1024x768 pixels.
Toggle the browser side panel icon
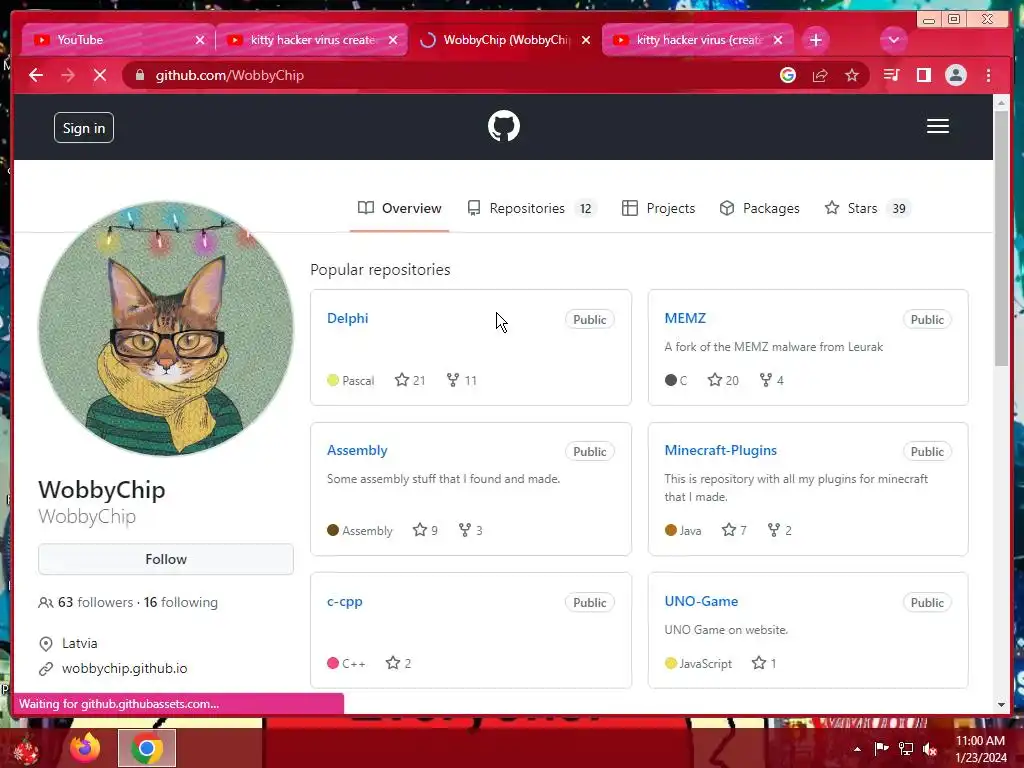pyautogui.click(x=923, y=75)
